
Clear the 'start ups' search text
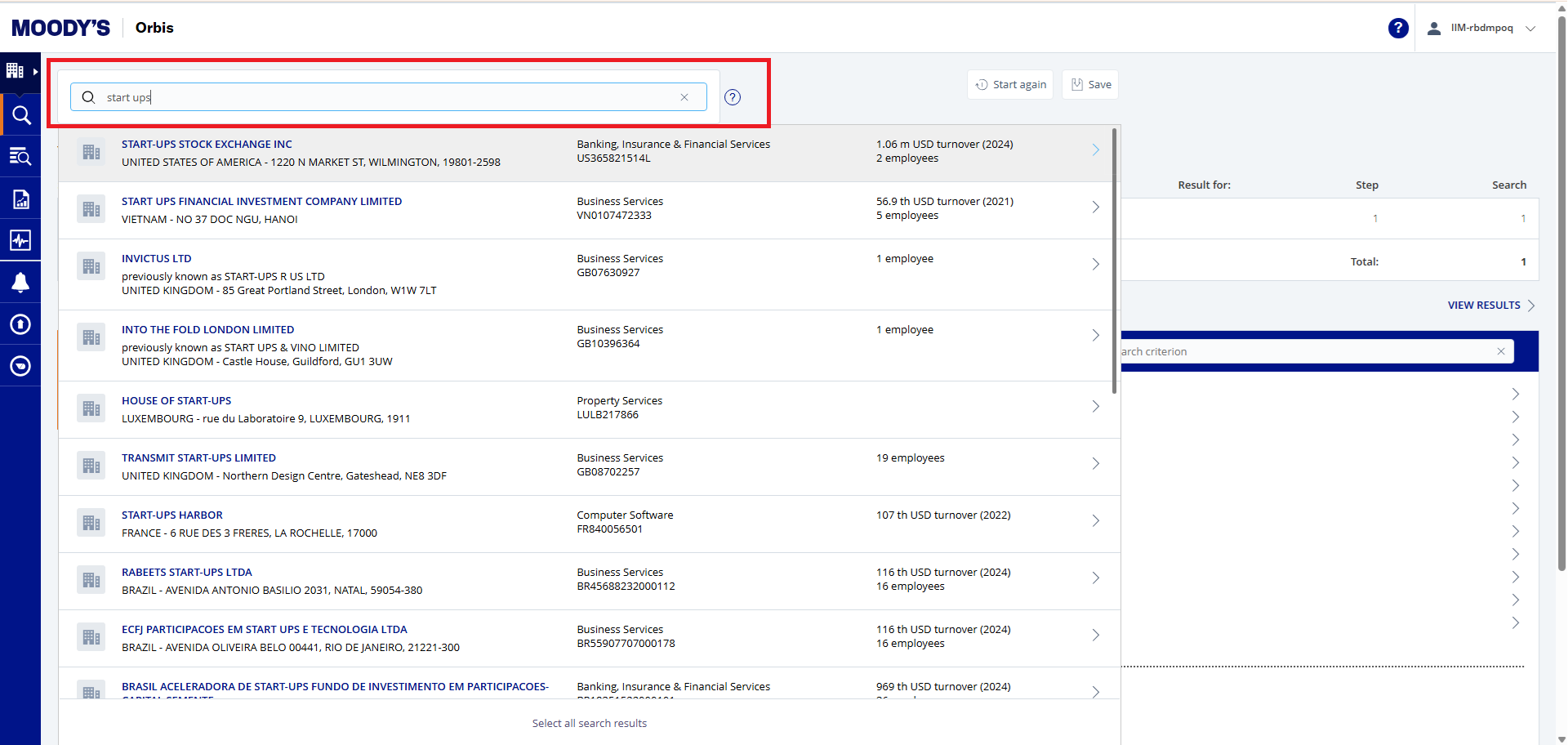click(684, 97)
